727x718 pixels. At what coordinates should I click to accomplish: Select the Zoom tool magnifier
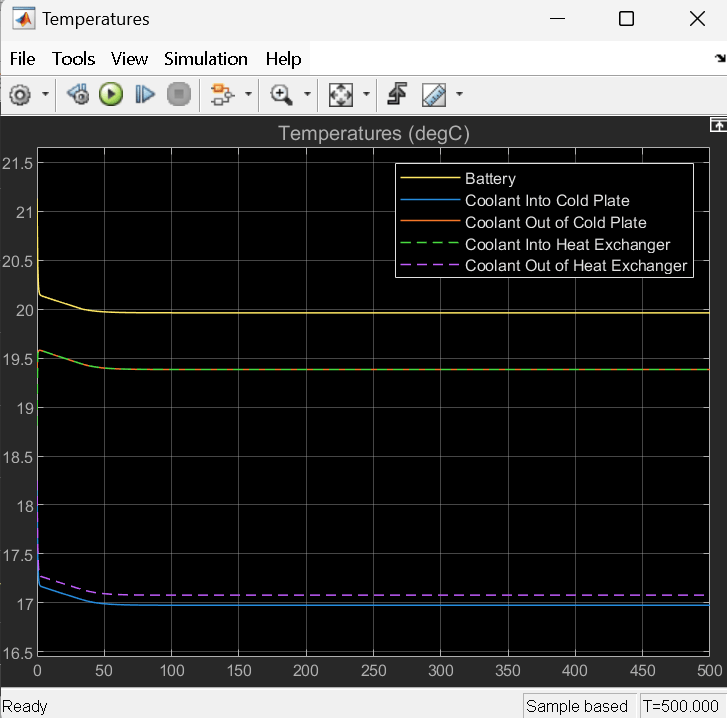(x=281, y=95)
